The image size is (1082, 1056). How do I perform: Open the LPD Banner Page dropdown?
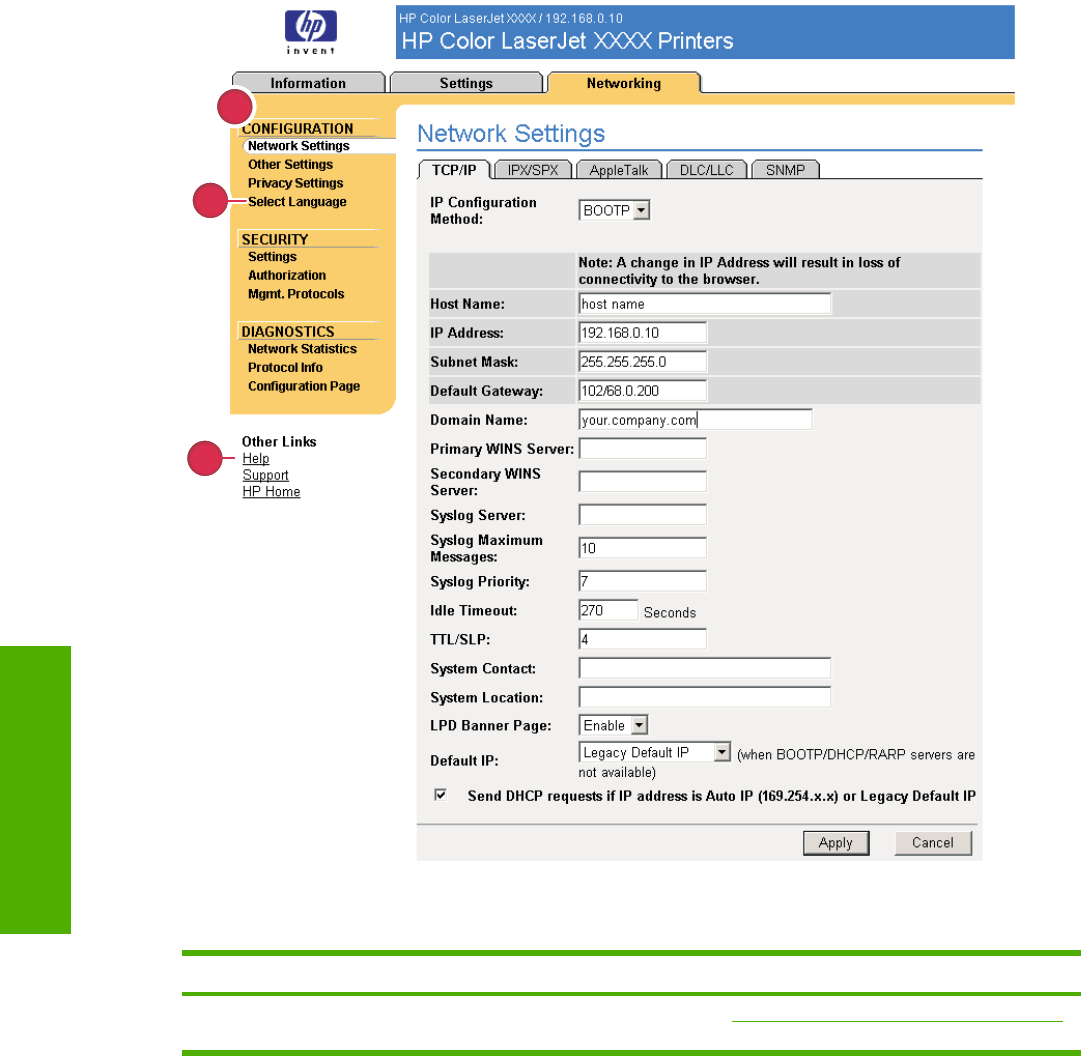pos(613,725)
